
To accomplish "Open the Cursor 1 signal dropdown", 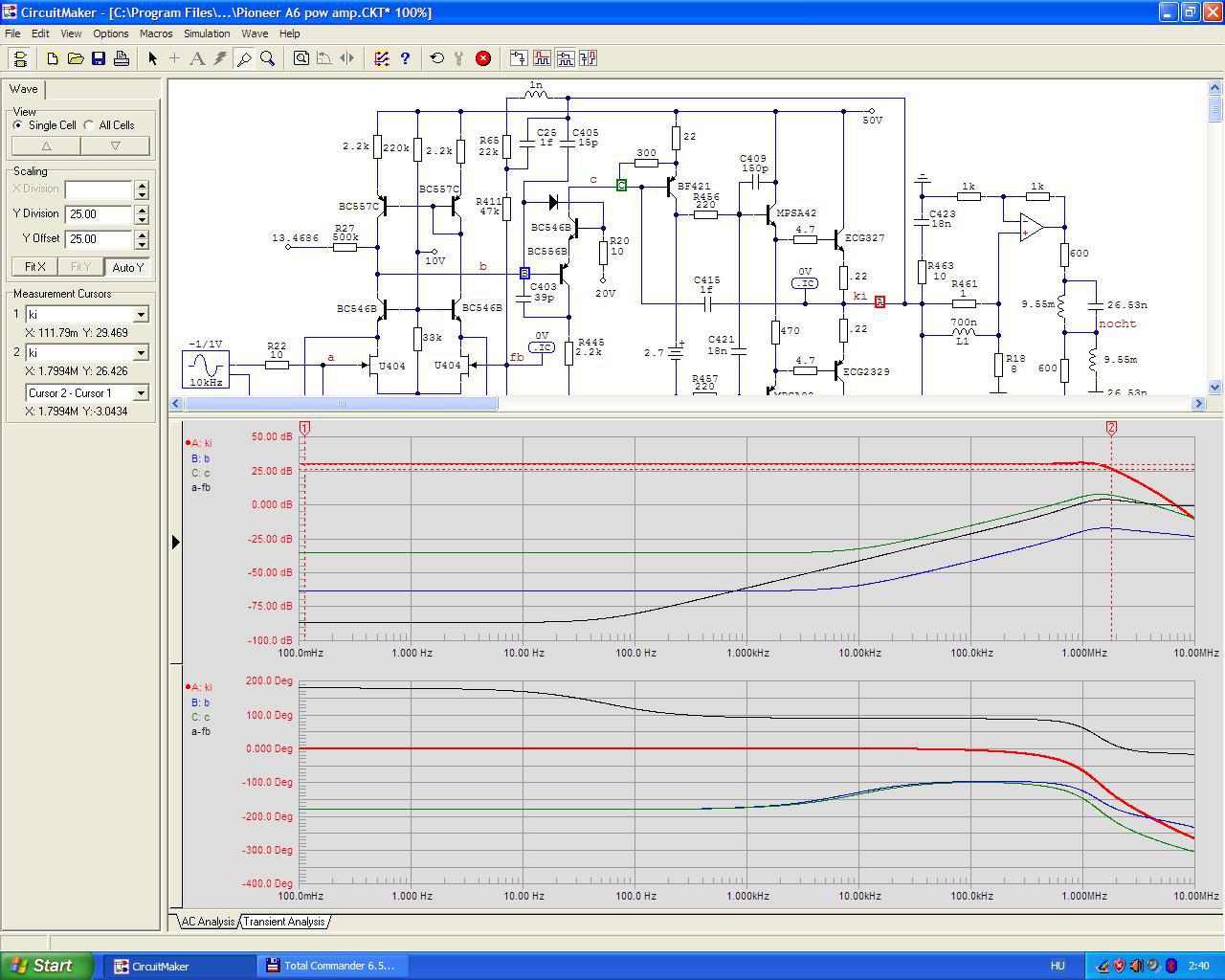I will (x=141, y=315).
